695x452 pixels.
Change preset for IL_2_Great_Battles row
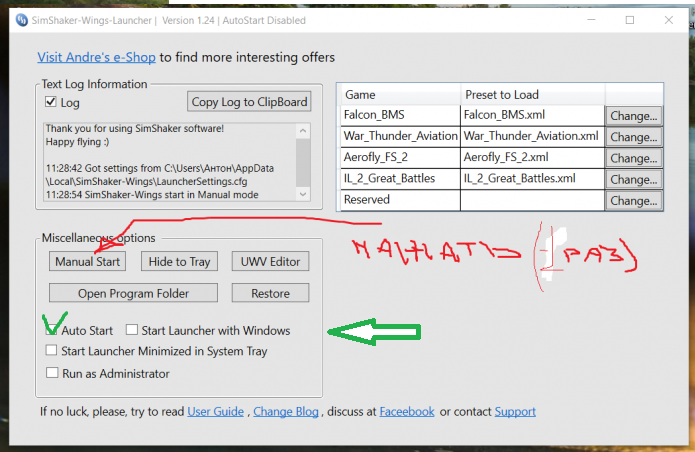(x=633, y=179)
